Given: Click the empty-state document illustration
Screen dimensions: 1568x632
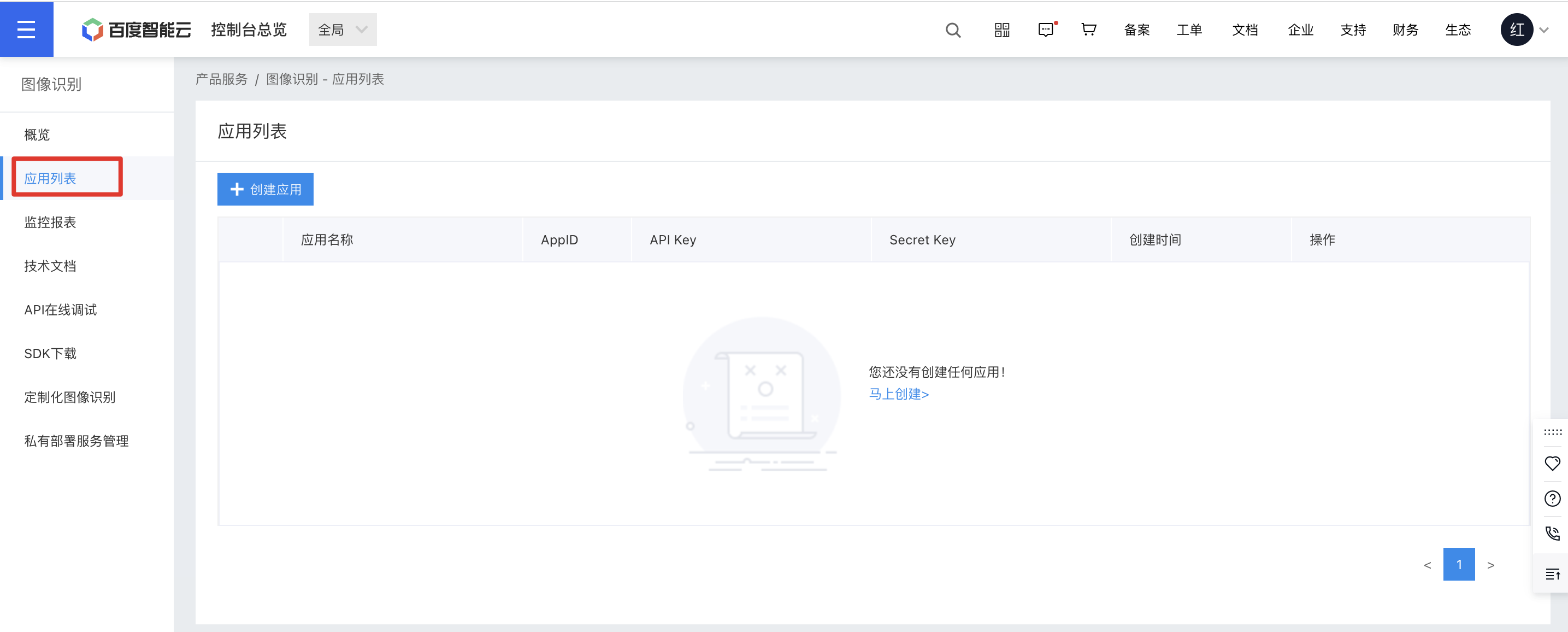Looking at the screenshot, I should coord(762,395).
